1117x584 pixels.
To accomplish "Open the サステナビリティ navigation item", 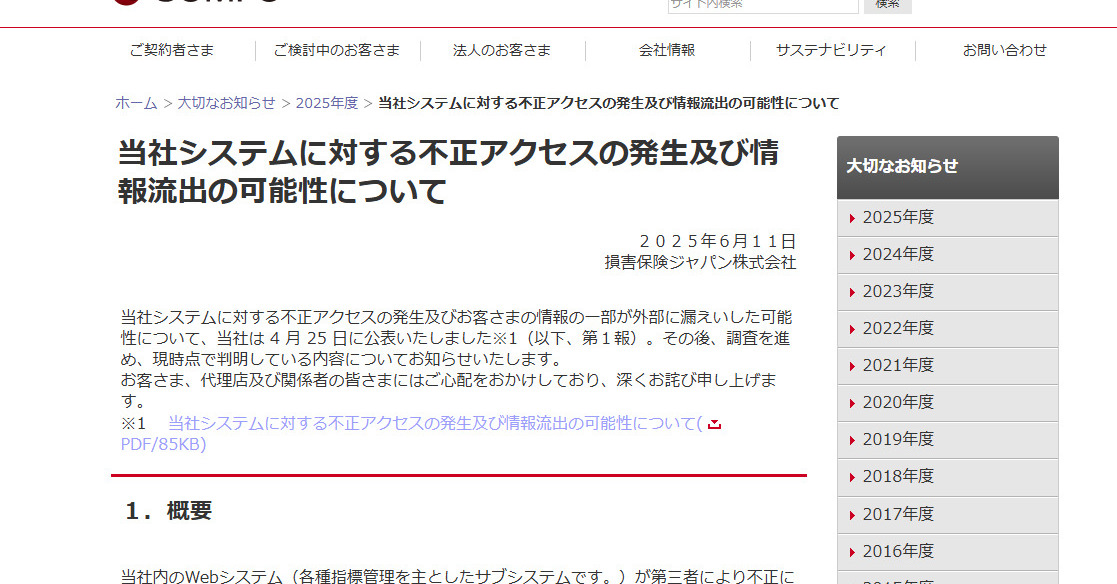I will tap(831, 50).
